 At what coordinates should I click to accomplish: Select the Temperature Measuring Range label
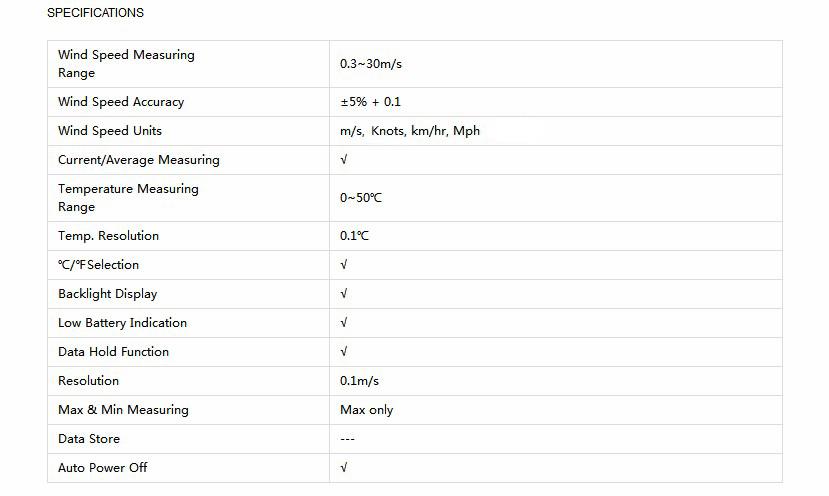tap(128, 197)
